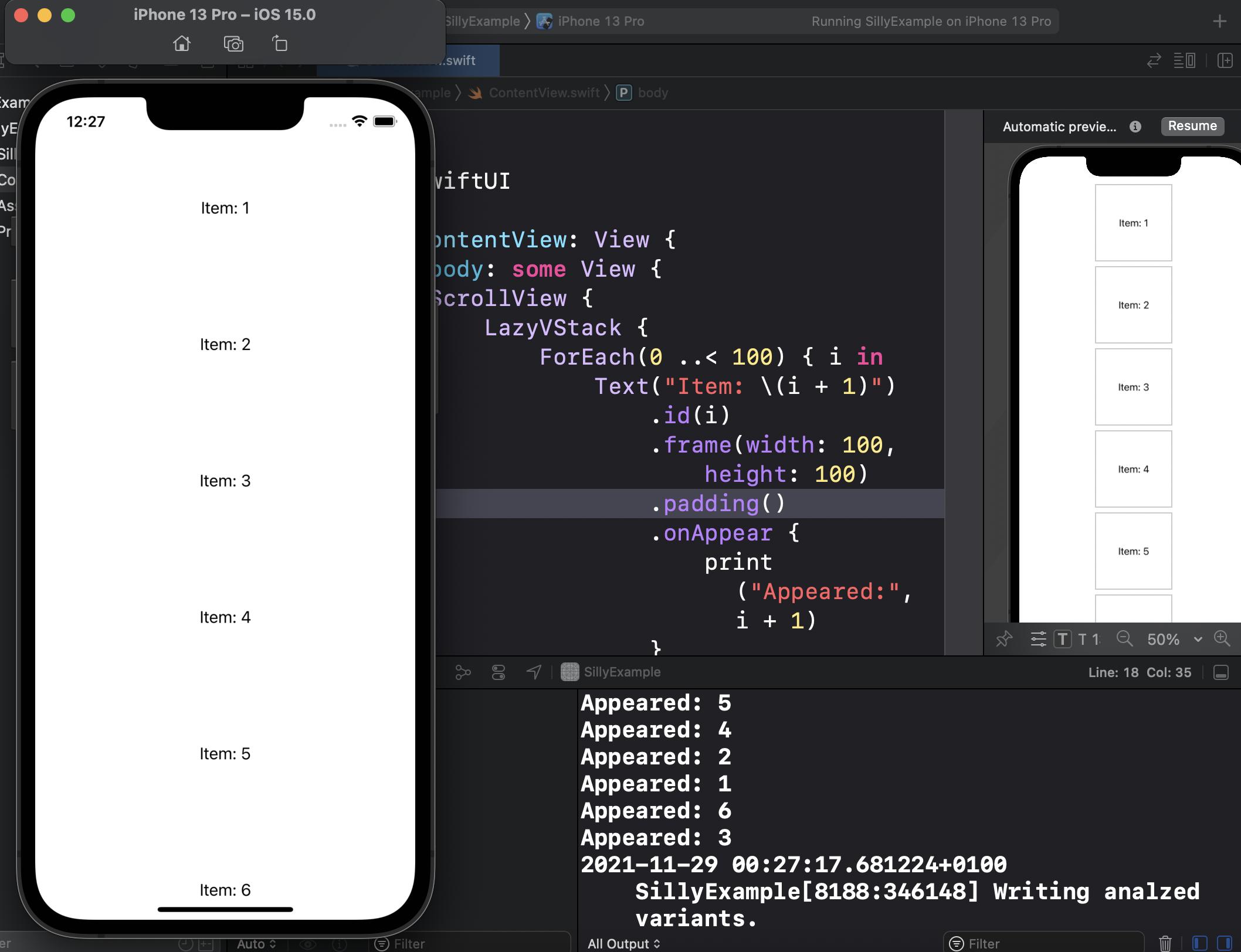Zoom out the canvas preview
This screenshot has height=952, width=1241.
coord(1124,638)
